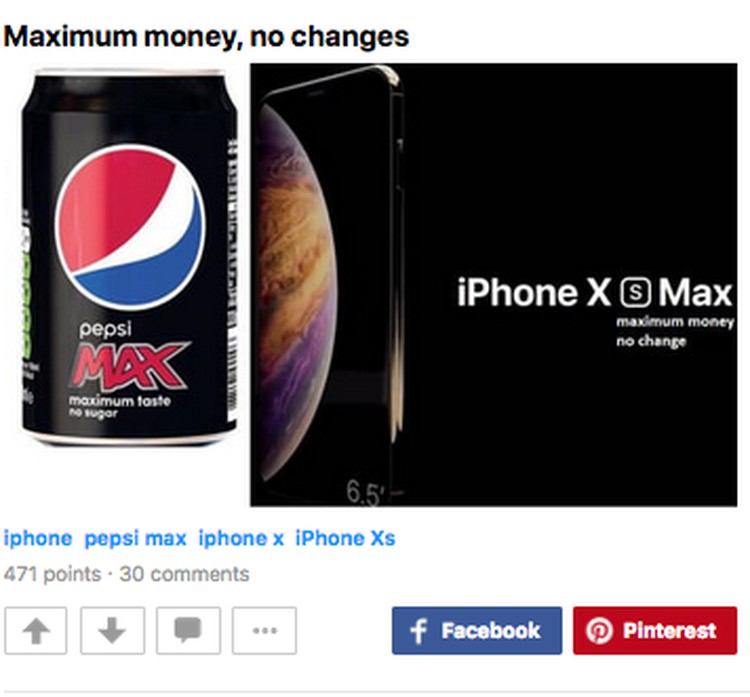Upvote the post with the up arrow
750x697 pixels.
(36, 630)
